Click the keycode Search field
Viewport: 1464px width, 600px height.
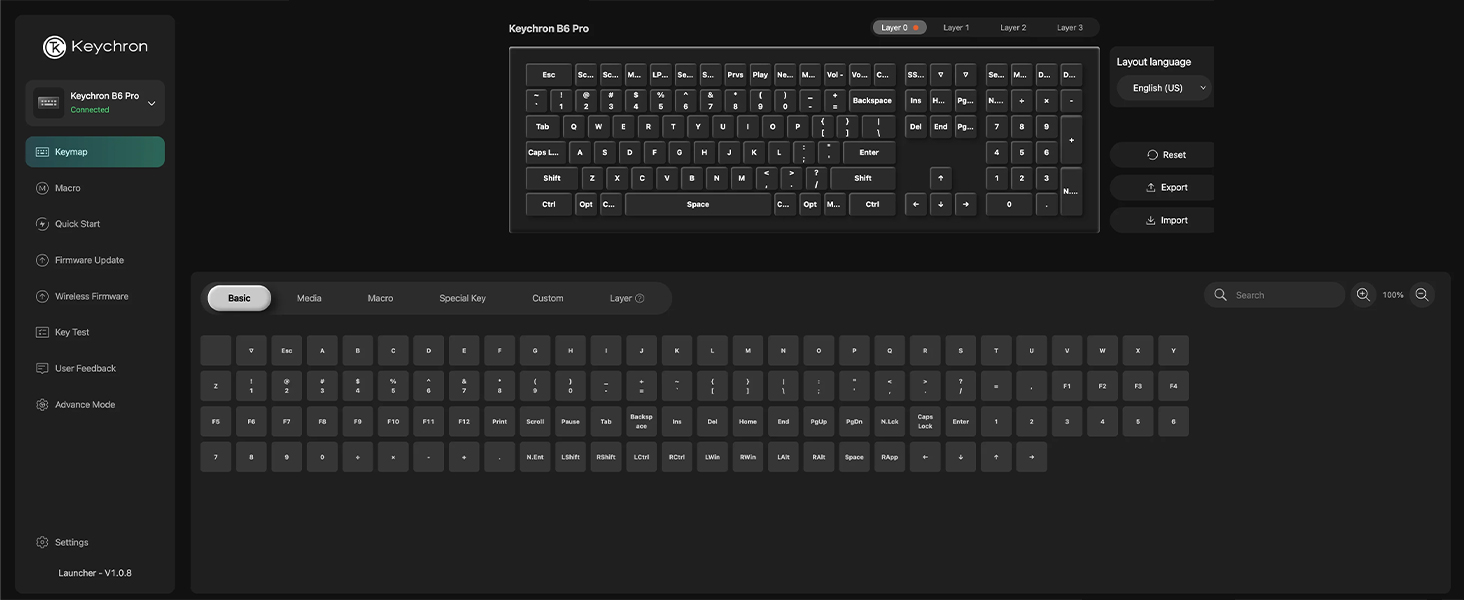(x=1274, y=295)
